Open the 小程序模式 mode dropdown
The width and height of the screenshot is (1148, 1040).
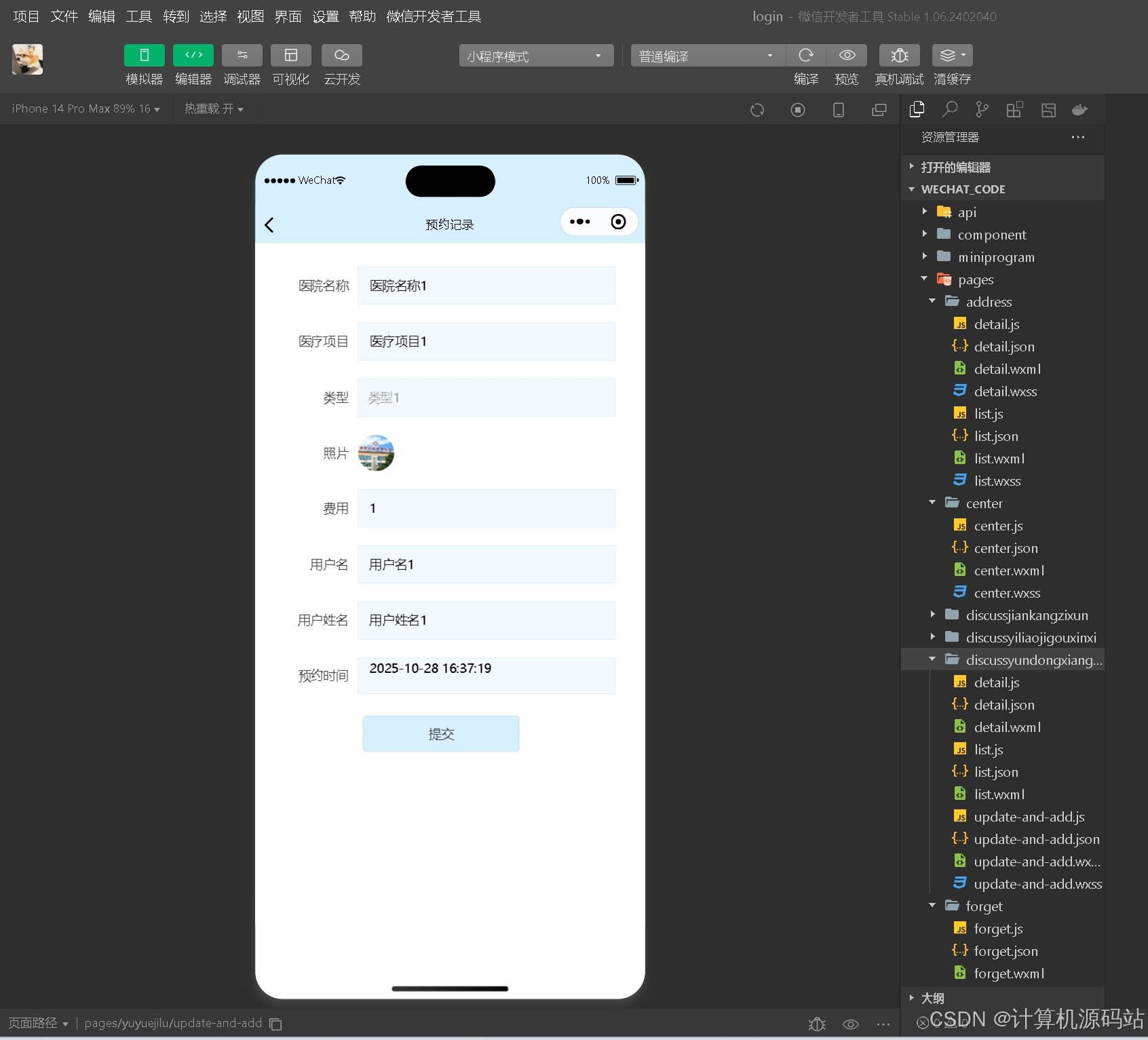[536, 56]
